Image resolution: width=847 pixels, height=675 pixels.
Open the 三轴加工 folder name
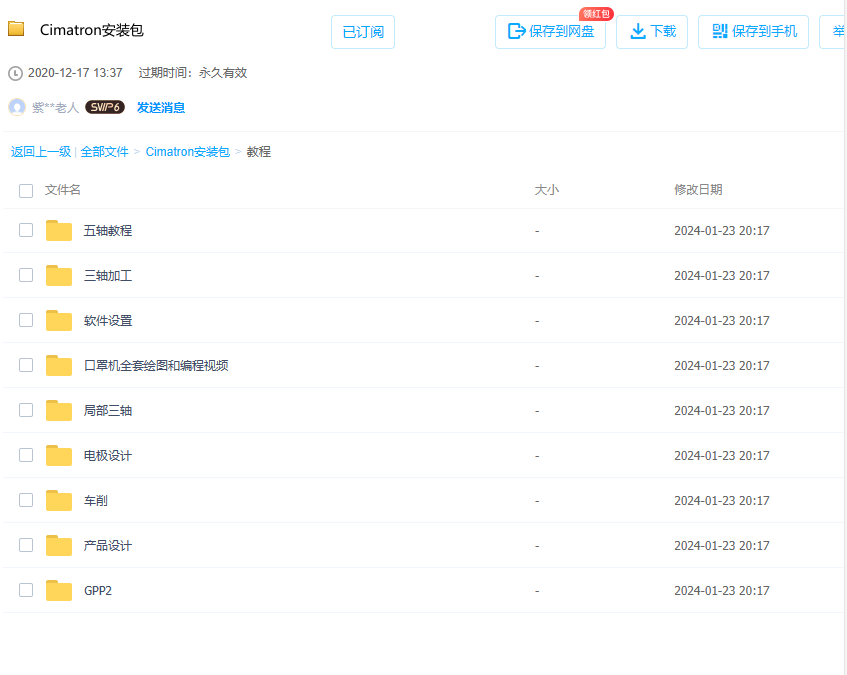point(108,276)
